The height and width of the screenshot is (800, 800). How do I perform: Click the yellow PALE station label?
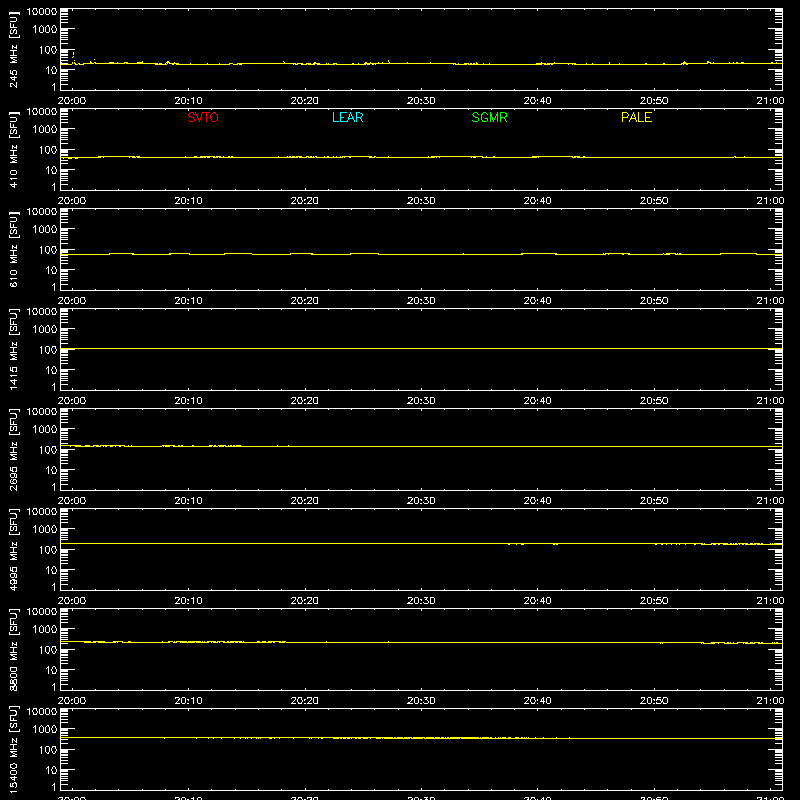[x=636, y=117]
